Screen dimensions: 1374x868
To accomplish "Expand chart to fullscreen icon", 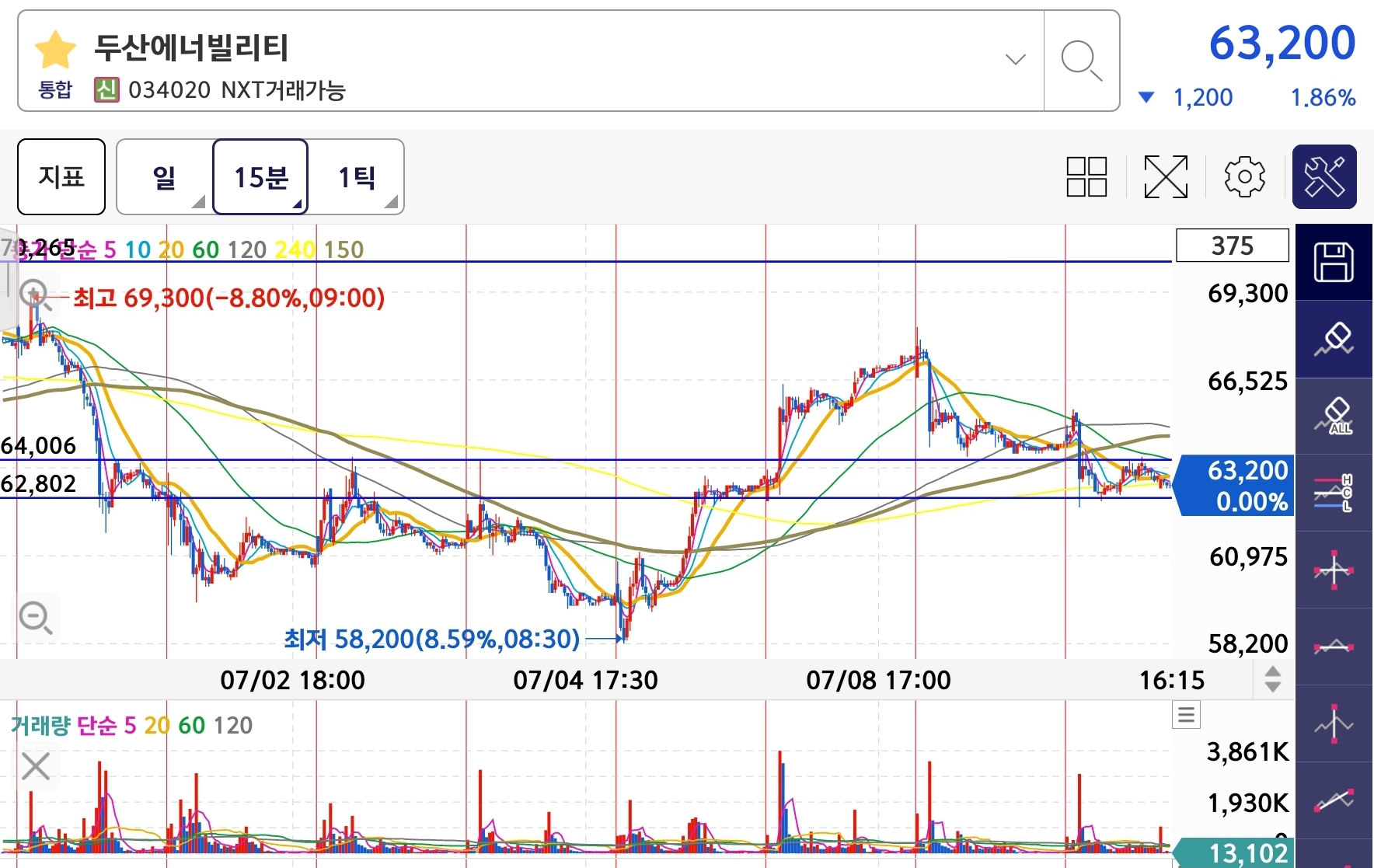I will 1166,176.
